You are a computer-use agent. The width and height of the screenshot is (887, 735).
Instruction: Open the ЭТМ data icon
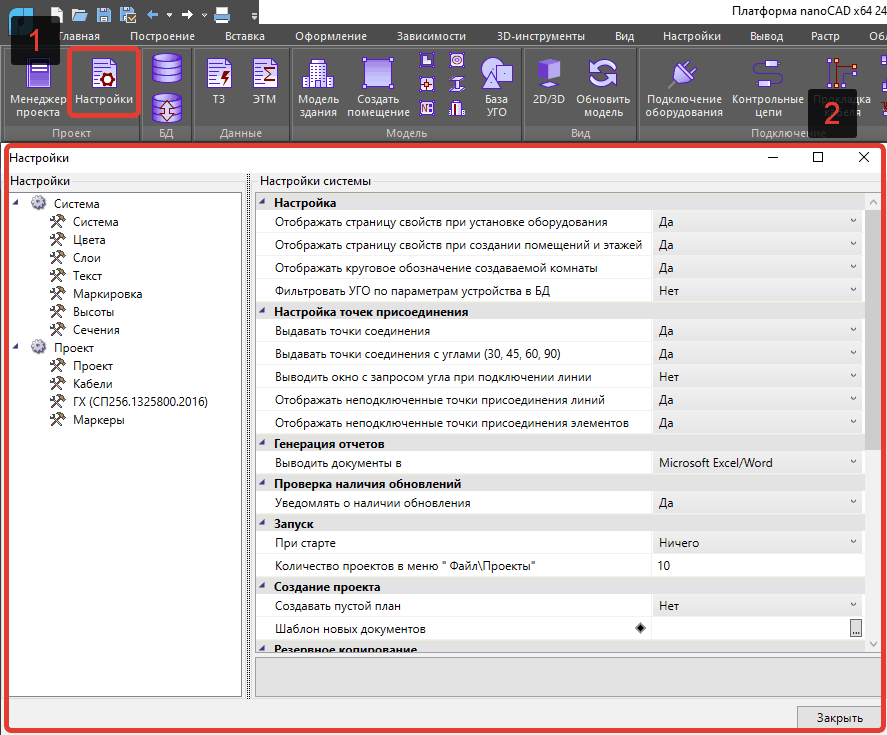pyautogui.click(x=264, y=84)
